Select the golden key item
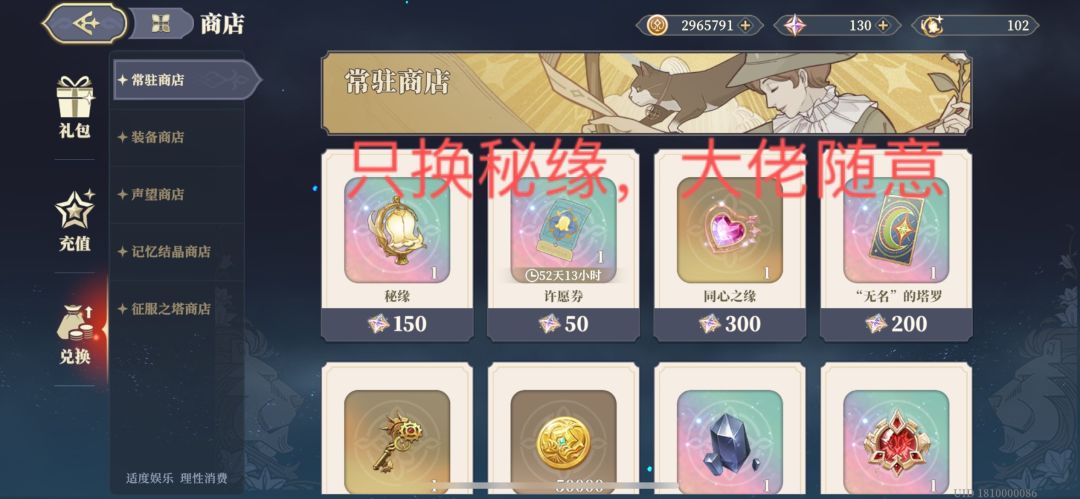Image resolution: width=1080 pixels, height=499 pixels. click(397, 431)
